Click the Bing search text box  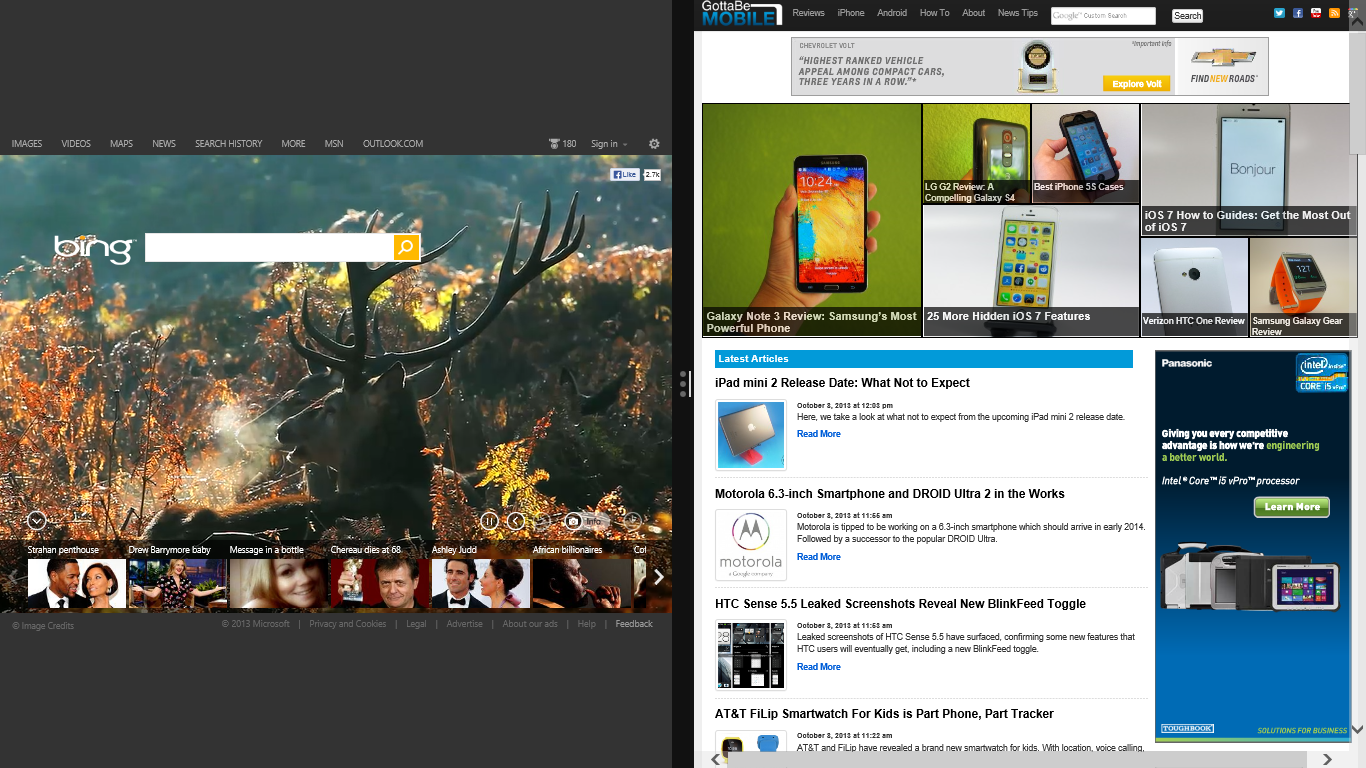[269, 247]
